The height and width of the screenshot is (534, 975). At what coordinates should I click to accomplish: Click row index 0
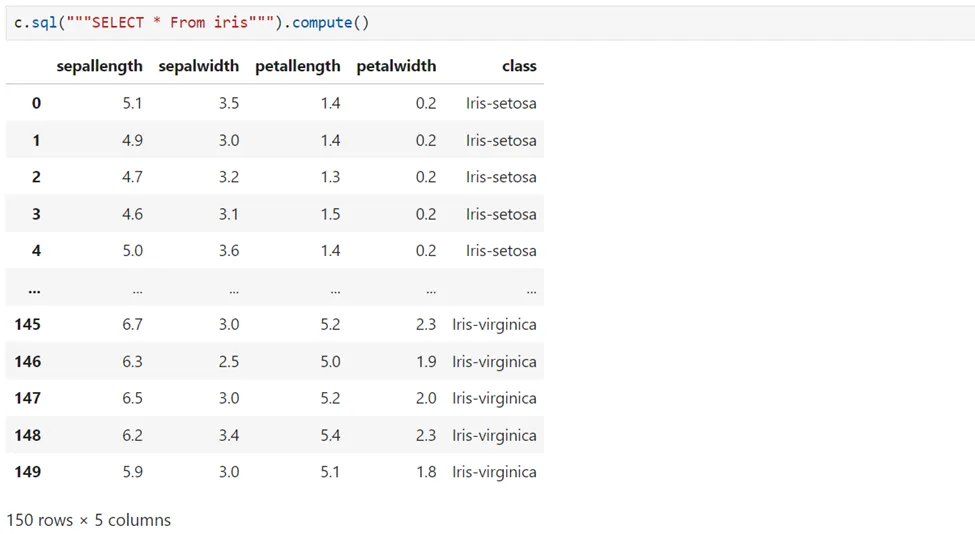[36, 103]
